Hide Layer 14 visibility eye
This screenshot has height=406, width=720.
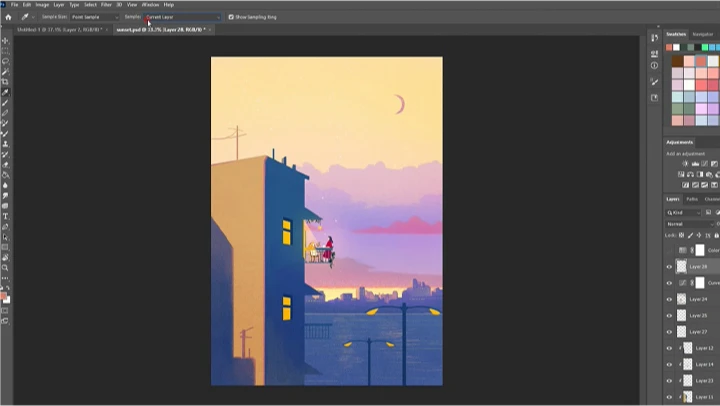[x=669, y=365]
